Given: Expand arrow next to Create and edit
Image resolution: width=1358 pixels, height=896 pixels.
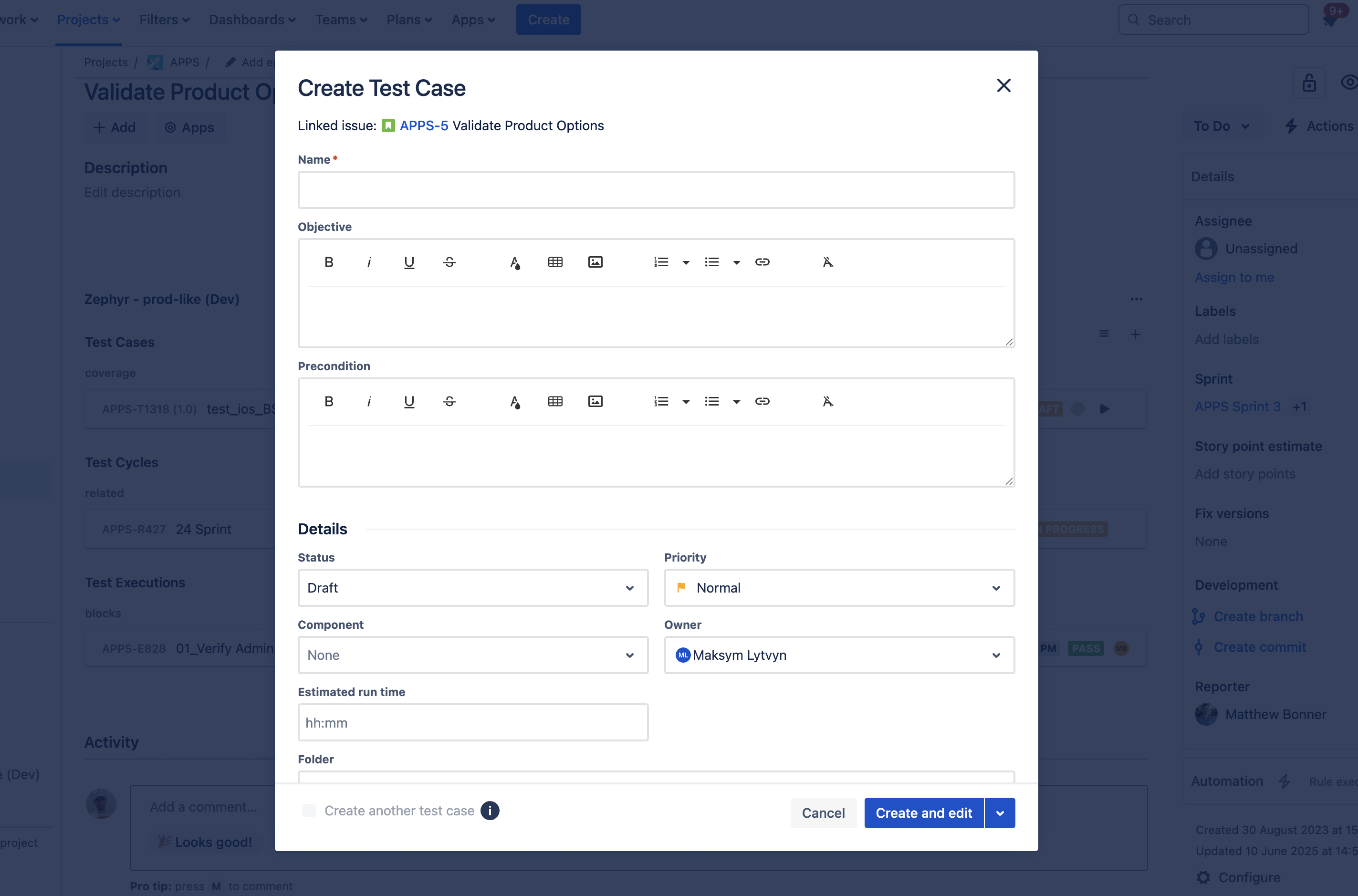Looking at the screenshot, I should pyautogui.click(x=1000, y=813).
